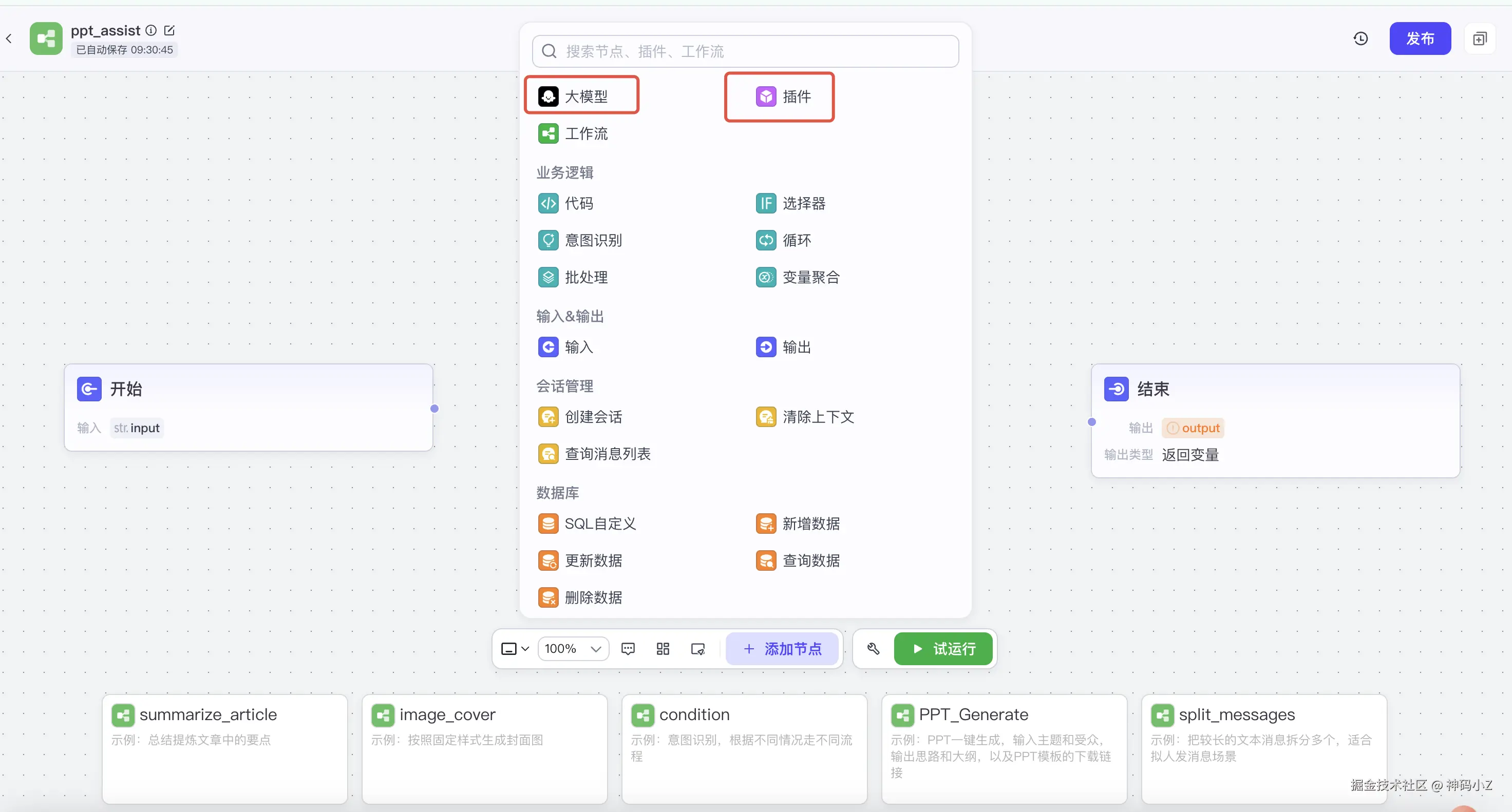The width and height of the screenshot is (1512, 812).
Task: Click the 发布 publish button
Action: point(1420,38)
